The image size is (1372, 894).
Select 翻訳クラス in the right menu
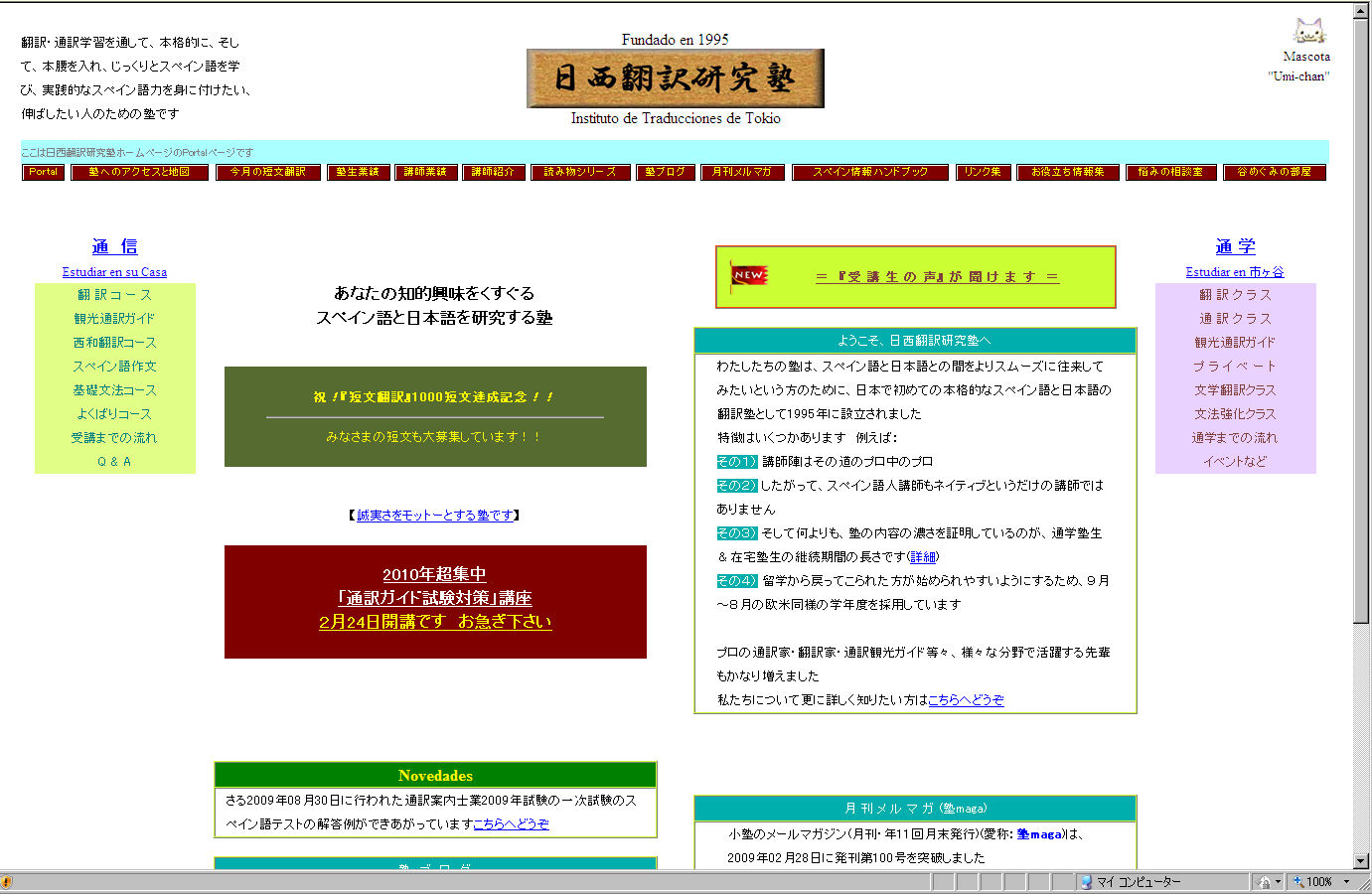tap(1235, 295)
